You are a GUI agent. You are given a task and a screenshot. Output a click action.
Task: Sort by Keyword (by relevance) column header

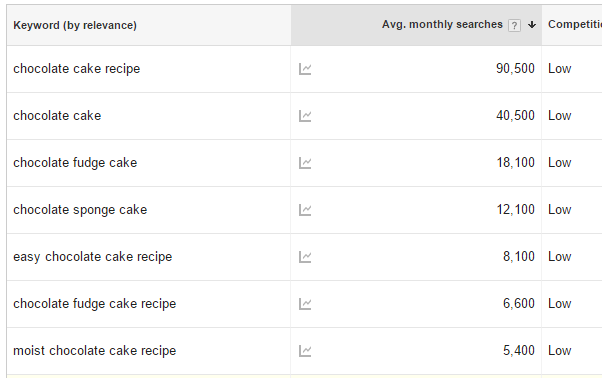click(75, 25)
